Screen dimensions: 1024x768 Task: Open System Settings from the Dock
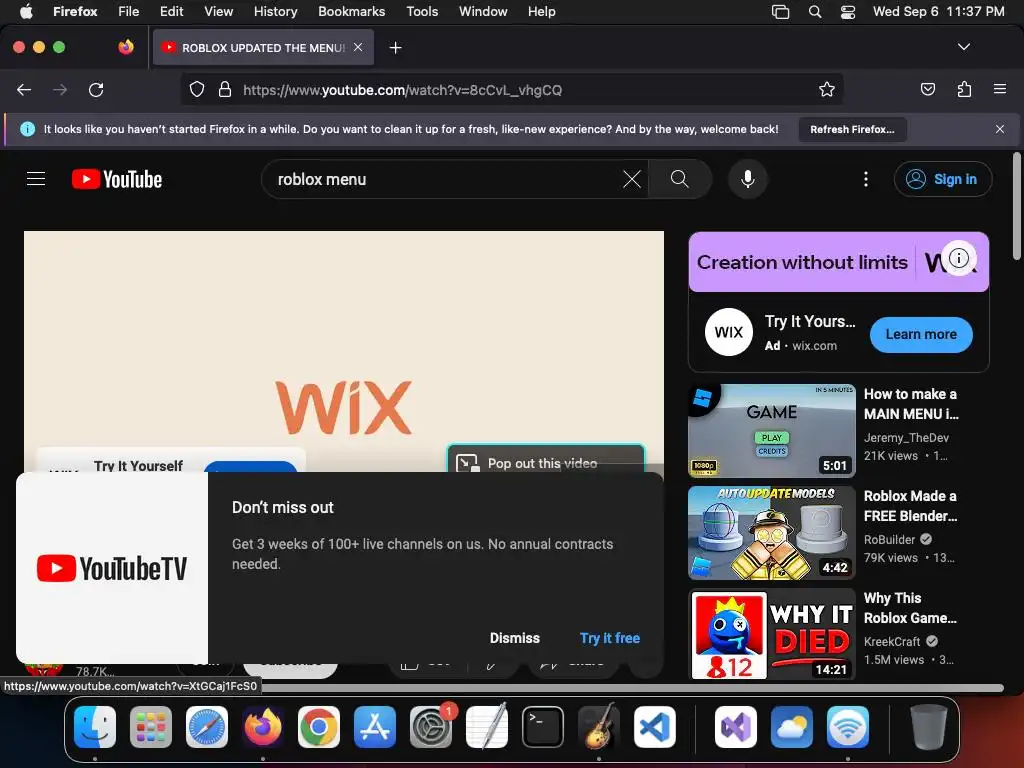pos(431,726)
